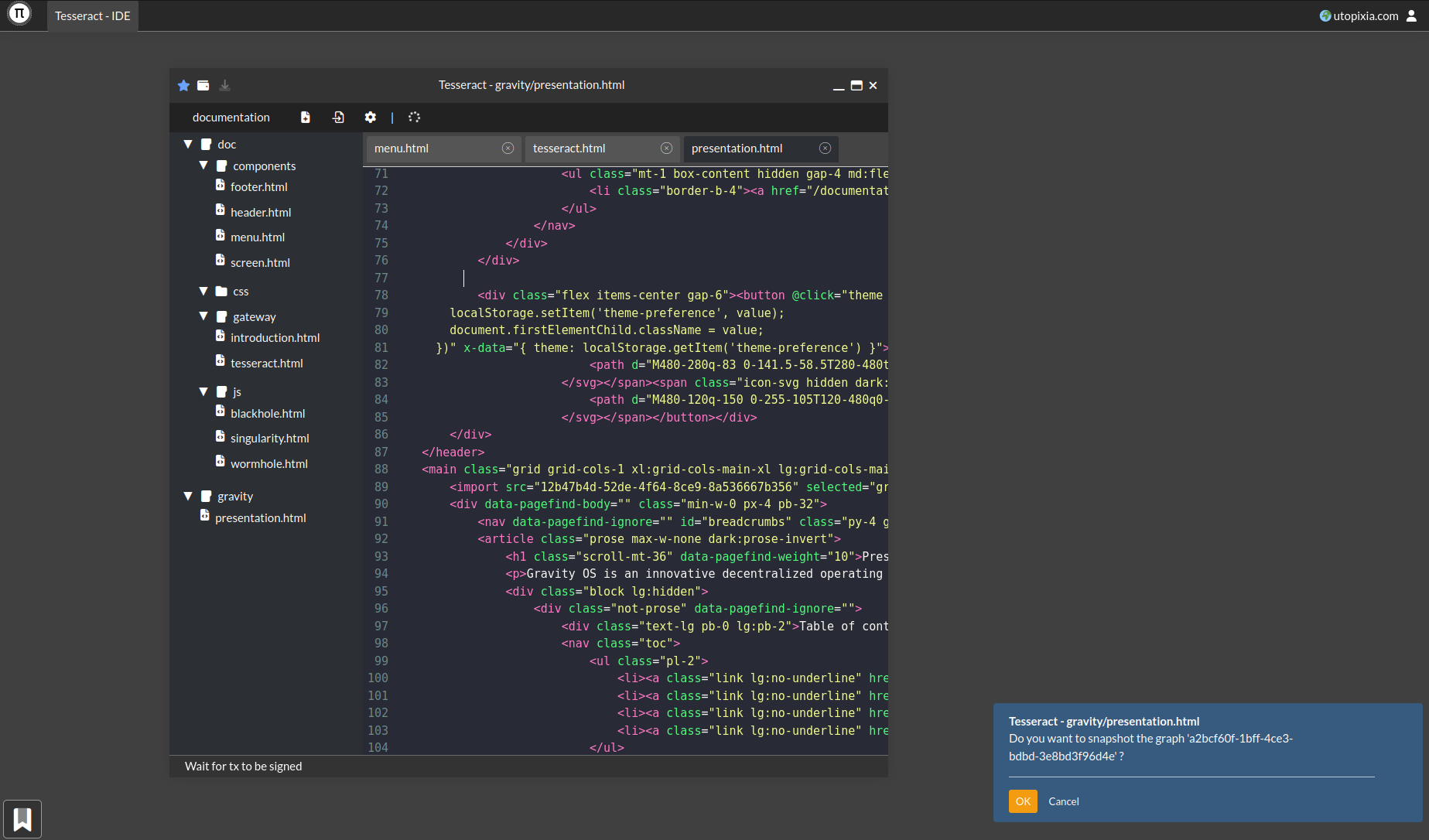Viewport: 1429px width, 840px height.
Task: Maximize the Tesseract window
Action: tap(856, 85)
